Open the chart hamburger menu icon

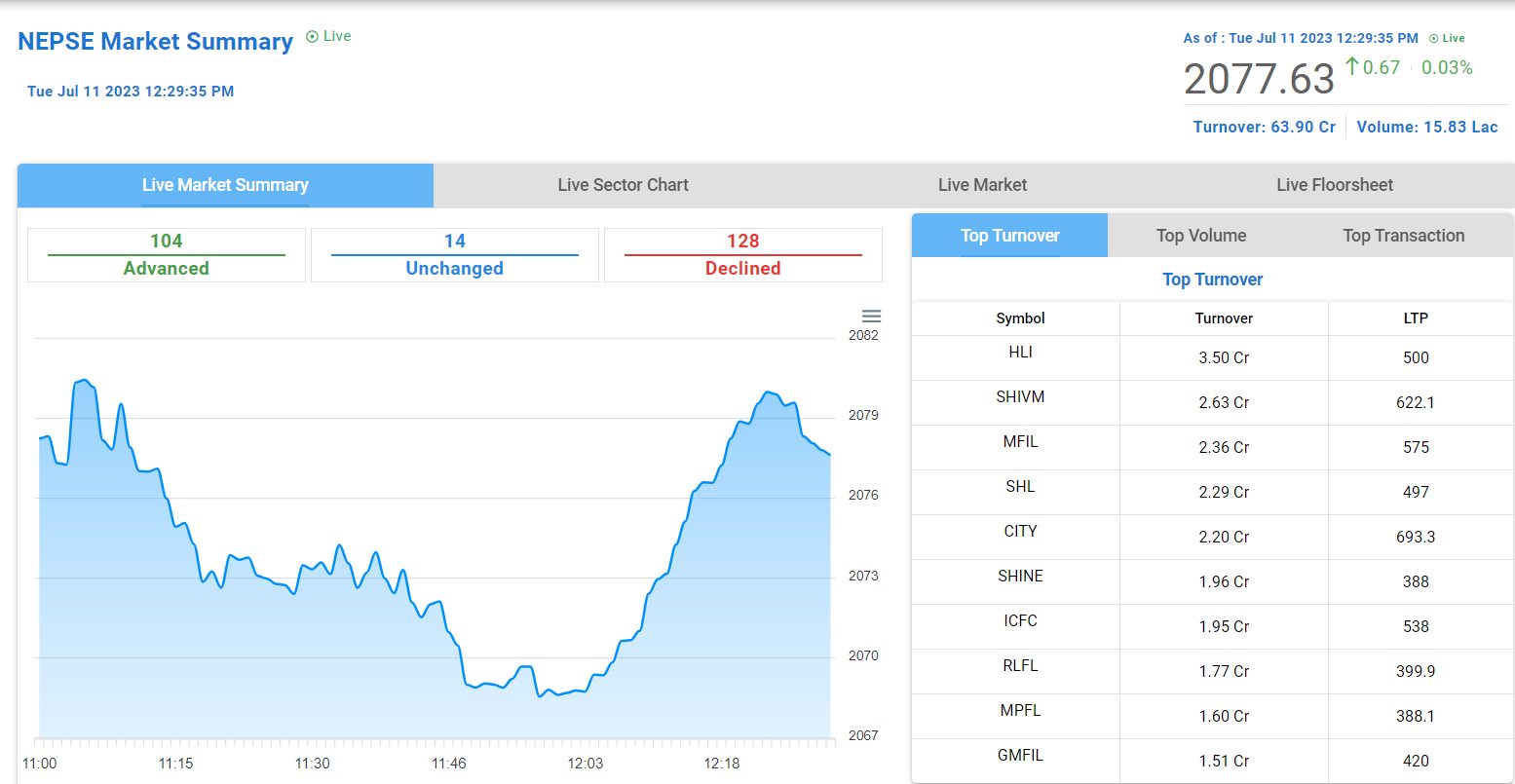tap(872, 317)
